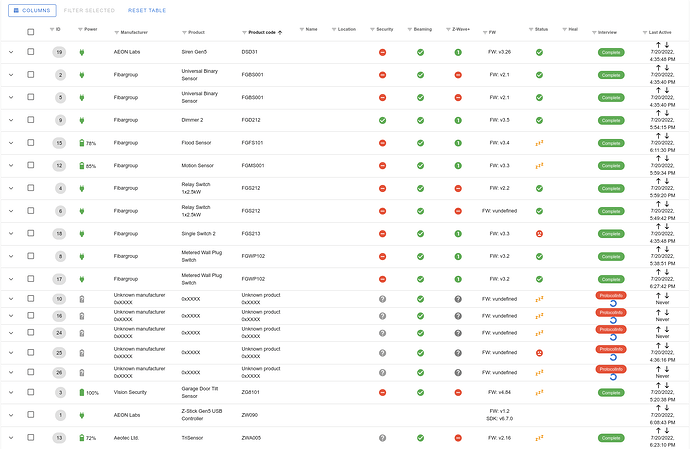690x449 pixels.
Task: Click unknown security question icon for node 10
Action: click(x=382, y=299)
